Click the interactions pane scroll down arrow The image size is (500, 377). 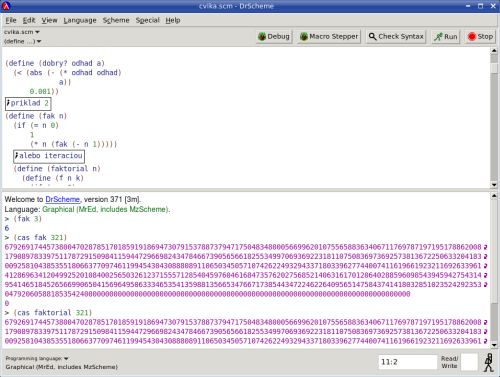click(x=494, y=345)
